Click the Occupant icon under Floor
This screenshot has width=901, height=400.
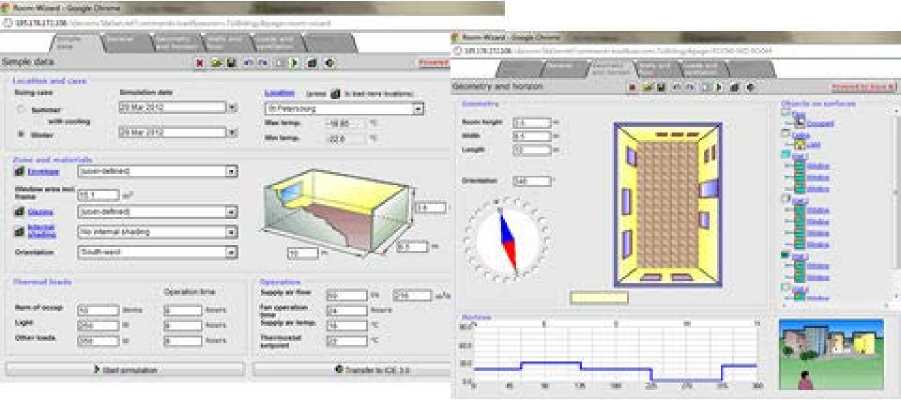tap(799, 122)
